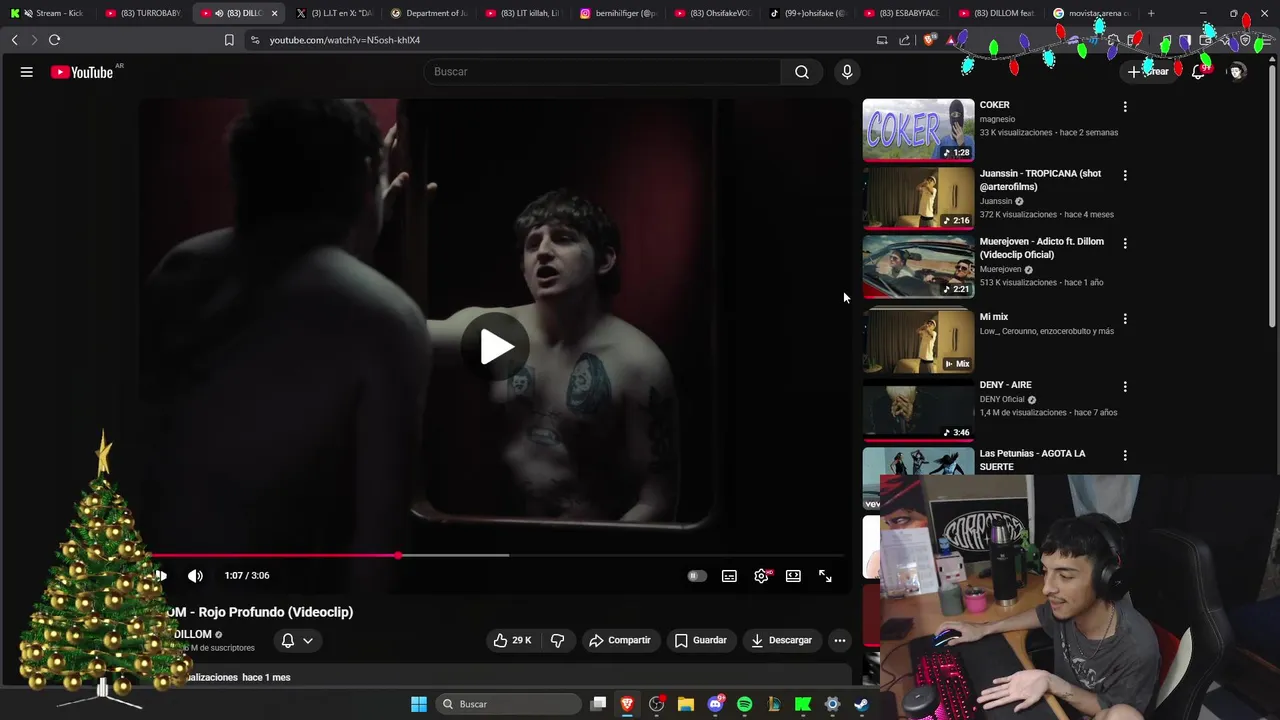Open the Windows Start menu
Viewport: 1280px width, 720px height.
tap(419, 704)
